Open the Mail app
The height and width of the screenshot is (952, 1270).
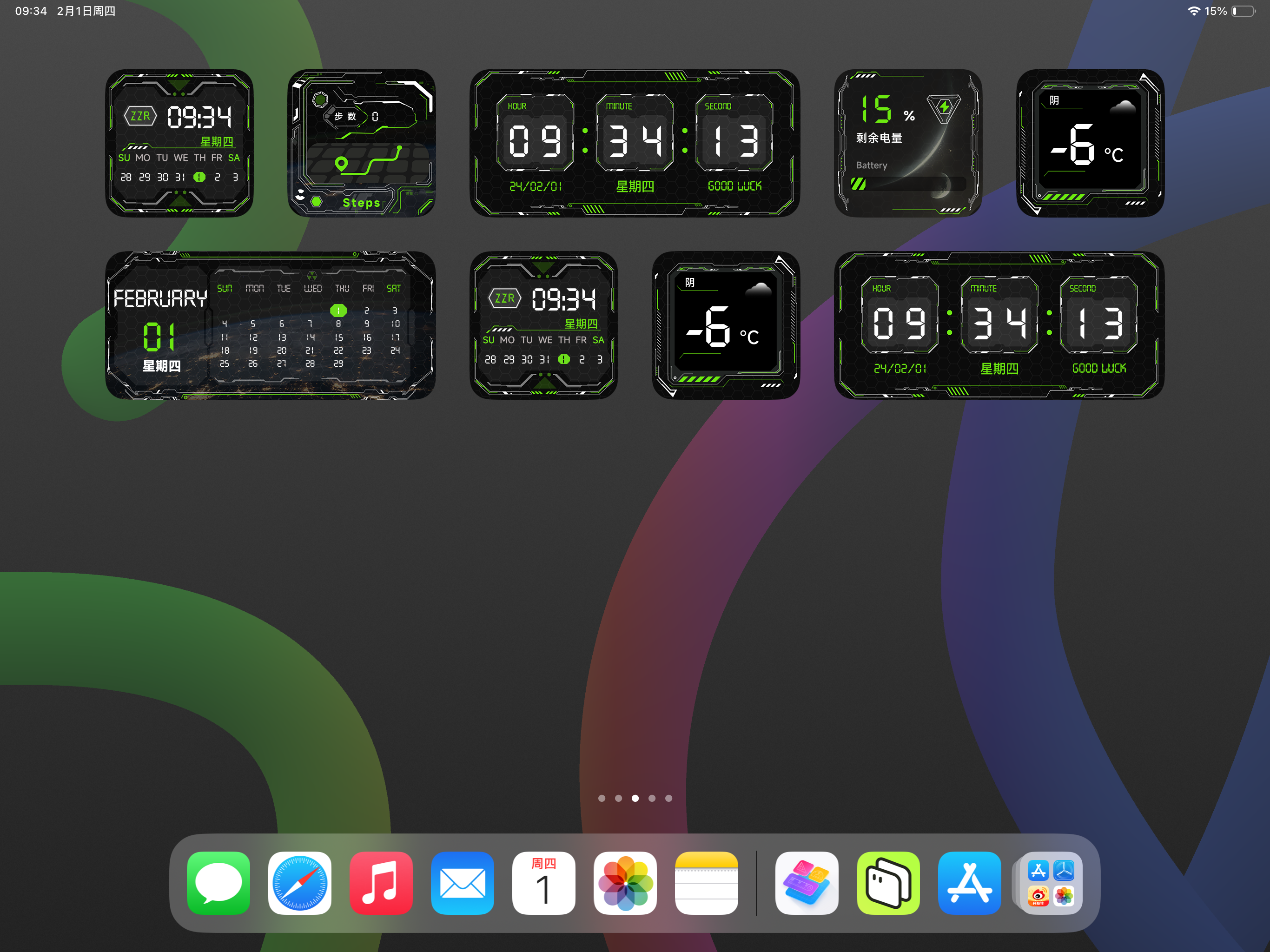pos(463,883)
